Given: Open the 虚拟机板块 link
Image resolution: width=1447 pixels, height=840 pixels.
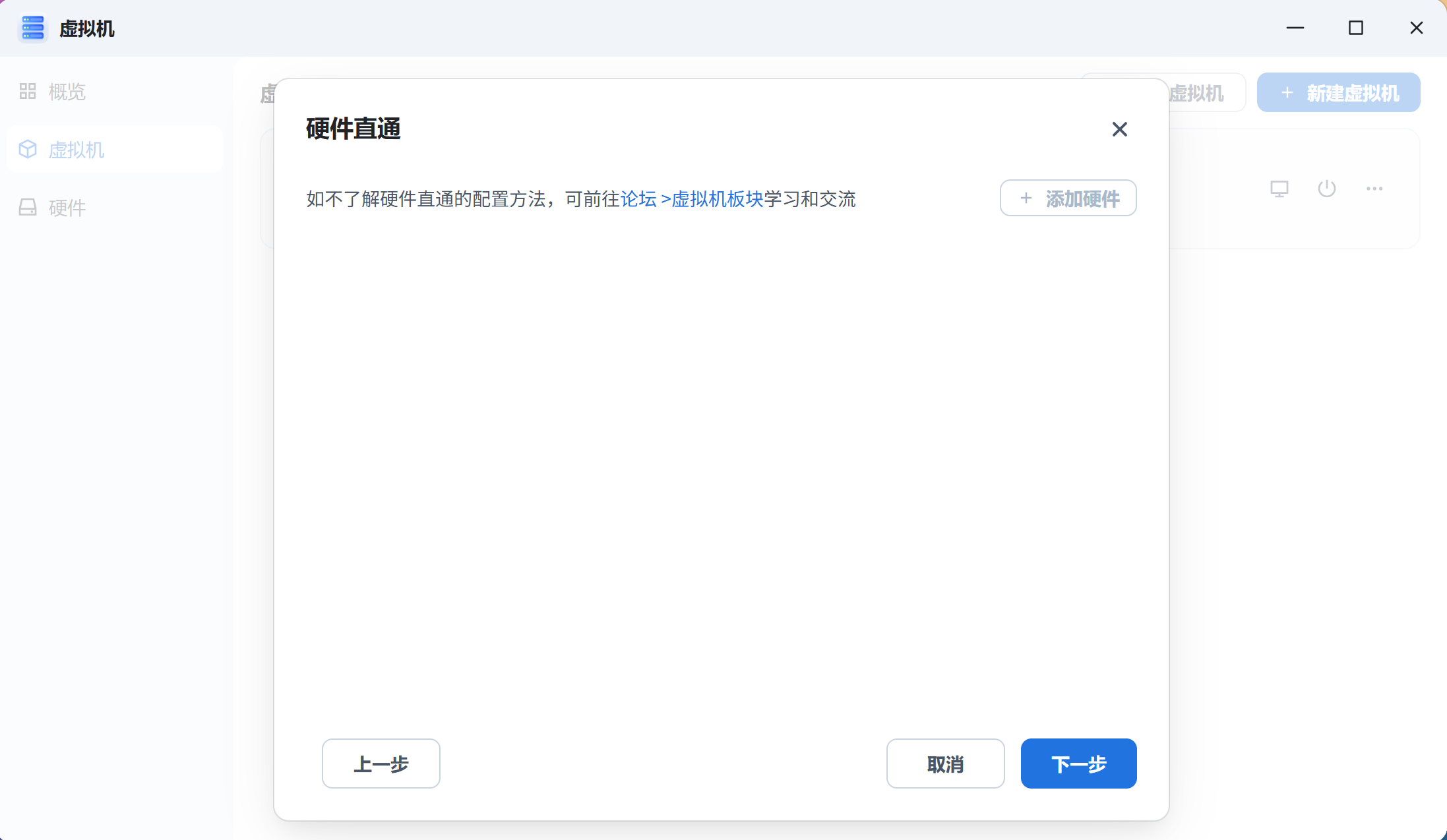Looking at the screenshot, I should [x=716, y=198].
